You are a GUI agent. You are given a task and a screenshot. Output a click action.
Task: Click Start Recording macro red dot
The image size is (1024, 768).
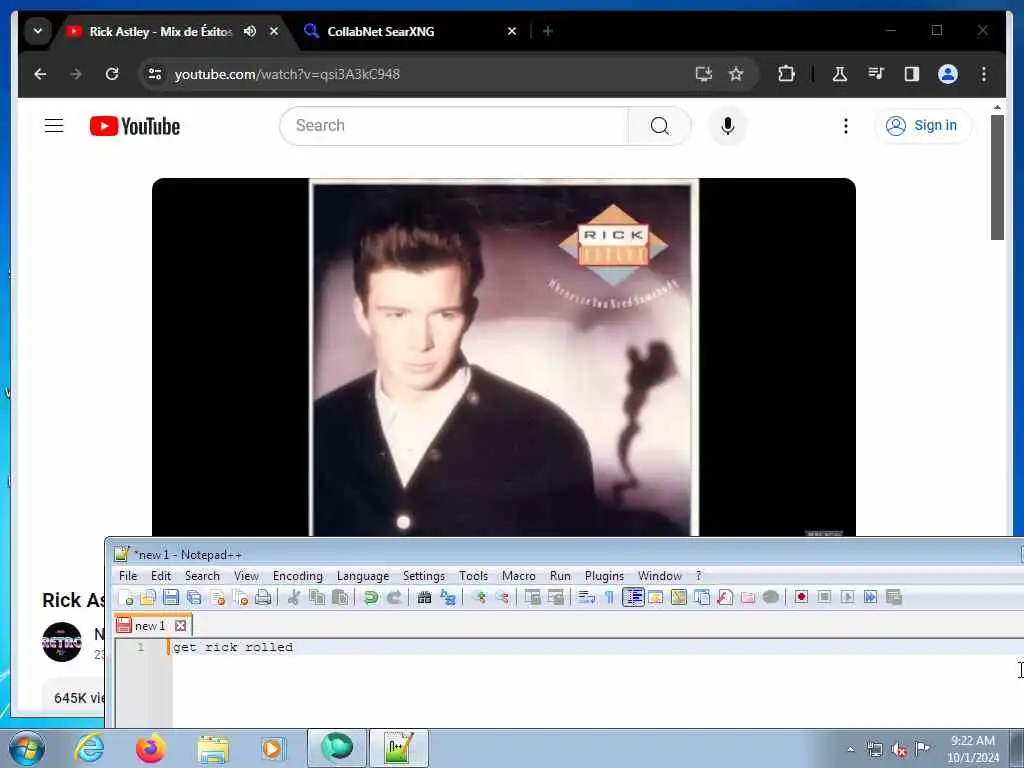pyautogui.click(x=801, y=597)
